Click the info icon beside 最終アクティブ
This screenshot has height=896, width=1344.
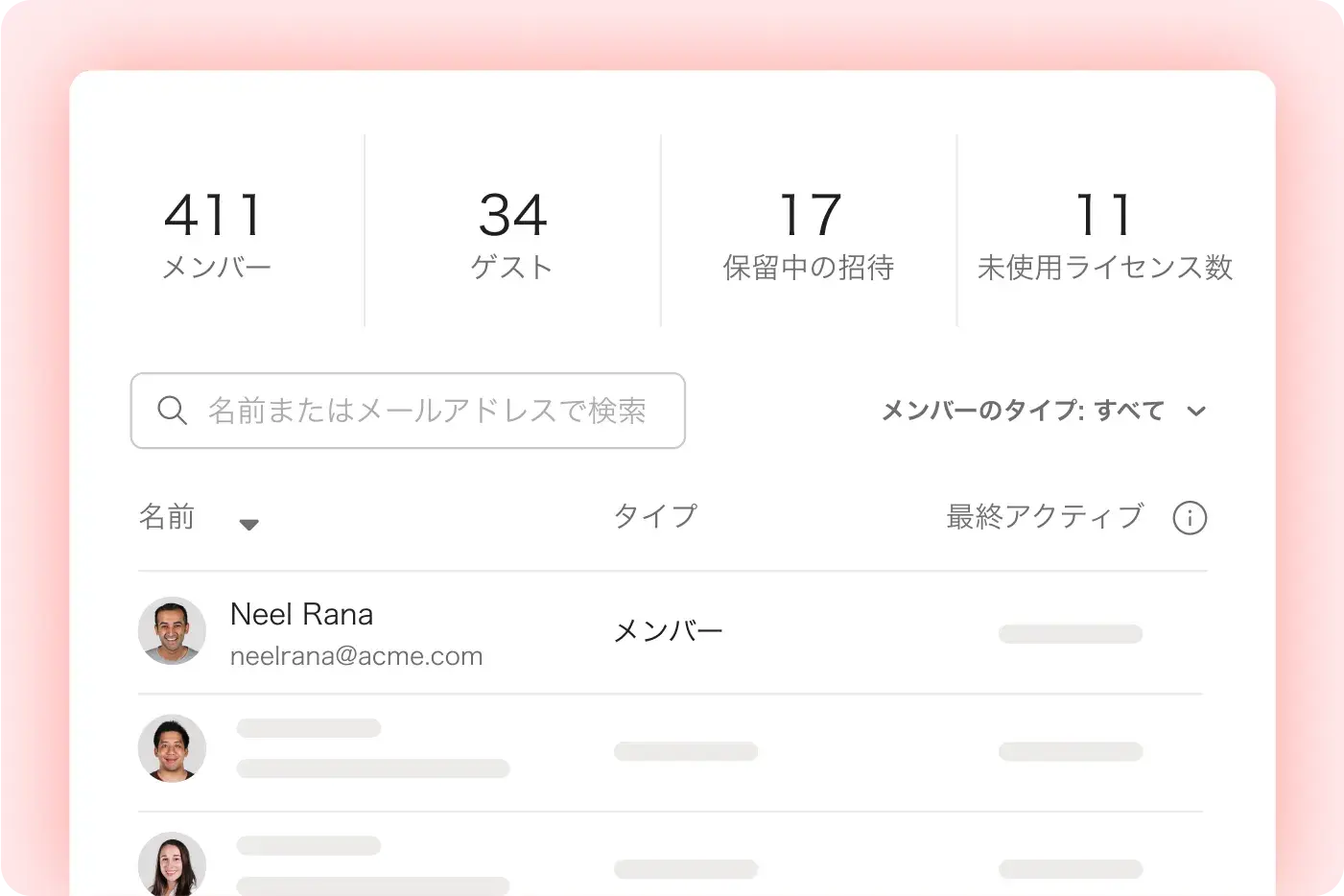coord(1190,518)
